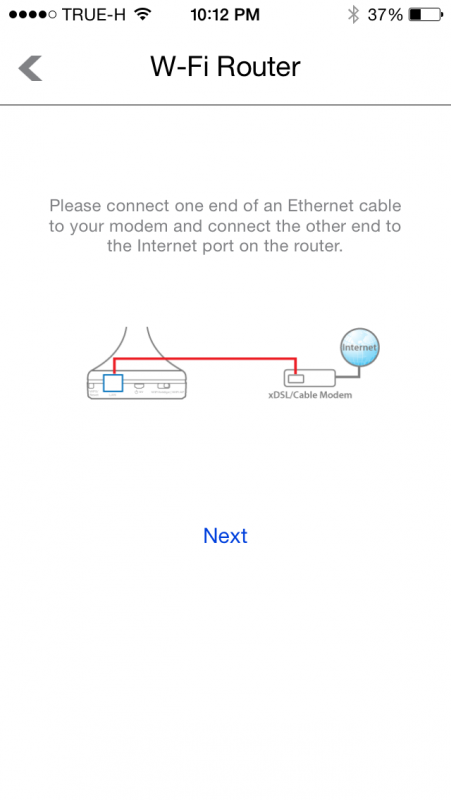Tap the xDSL/Cable Modem label
The height and width of the screenshot is (800, 451).
click(310, 395)
